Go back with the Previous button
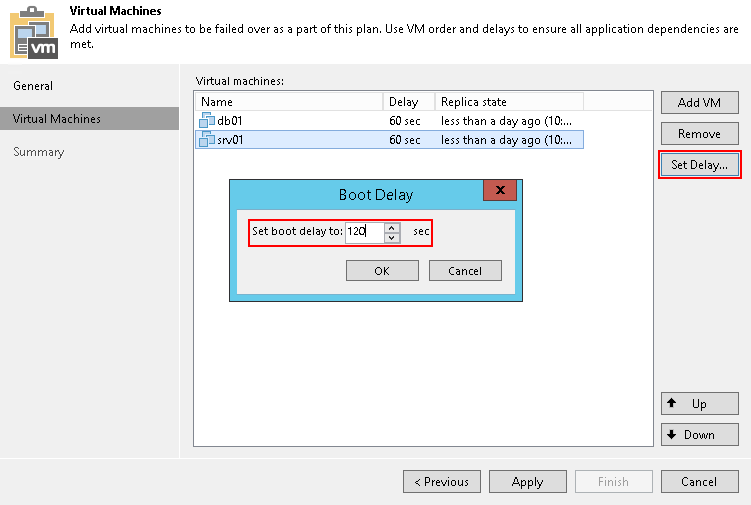The width and height of the screenshot is (751, 505). pos(441,482)
